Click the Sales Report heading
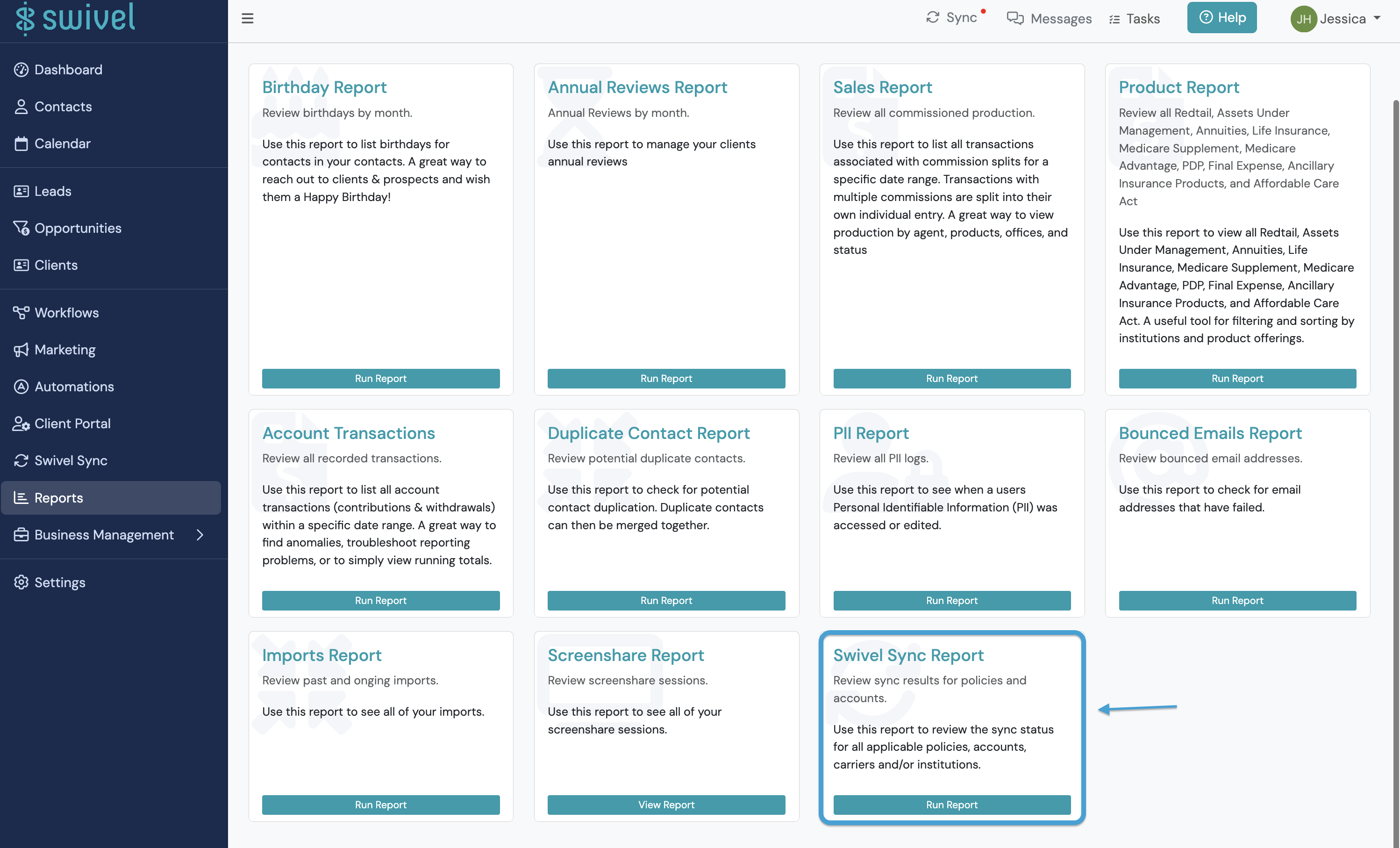The width and height of the screenshot is (1400, 848). coord(882,87)
